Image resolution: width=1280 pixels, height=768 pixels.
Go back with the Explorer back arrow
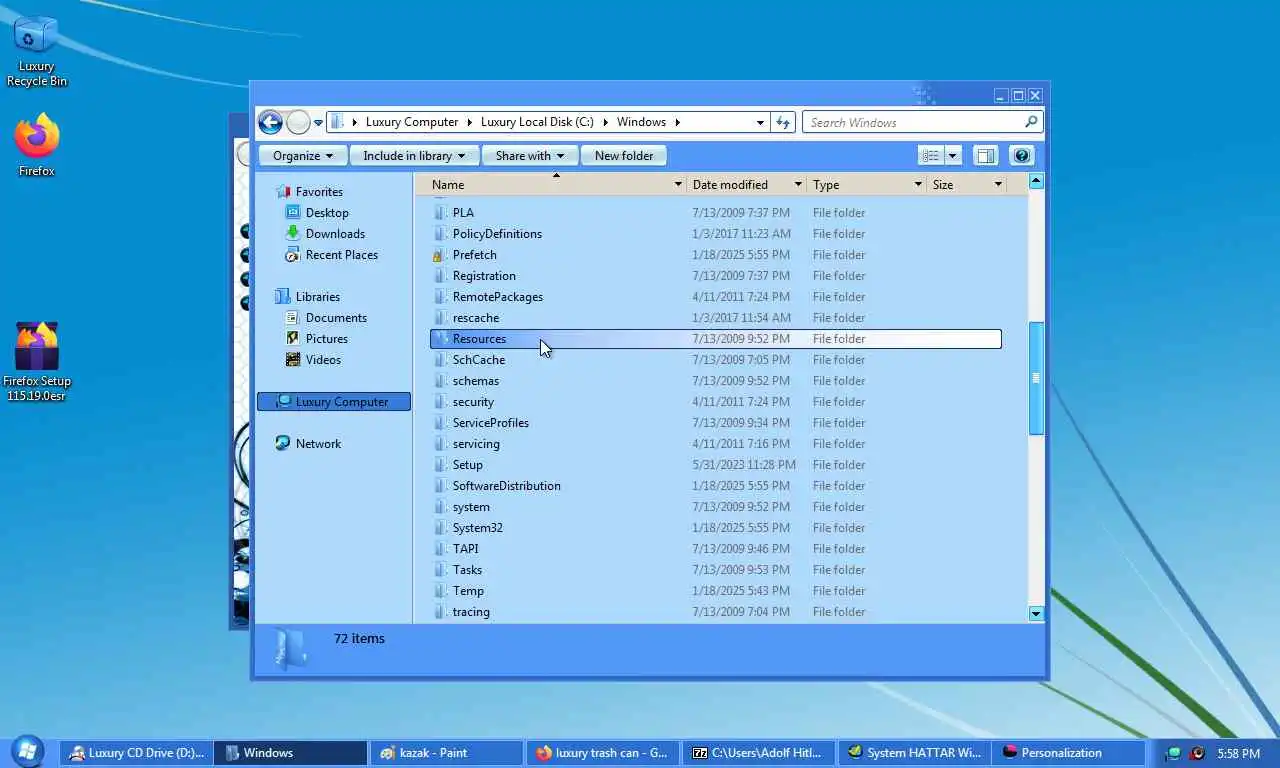(270, 122)
